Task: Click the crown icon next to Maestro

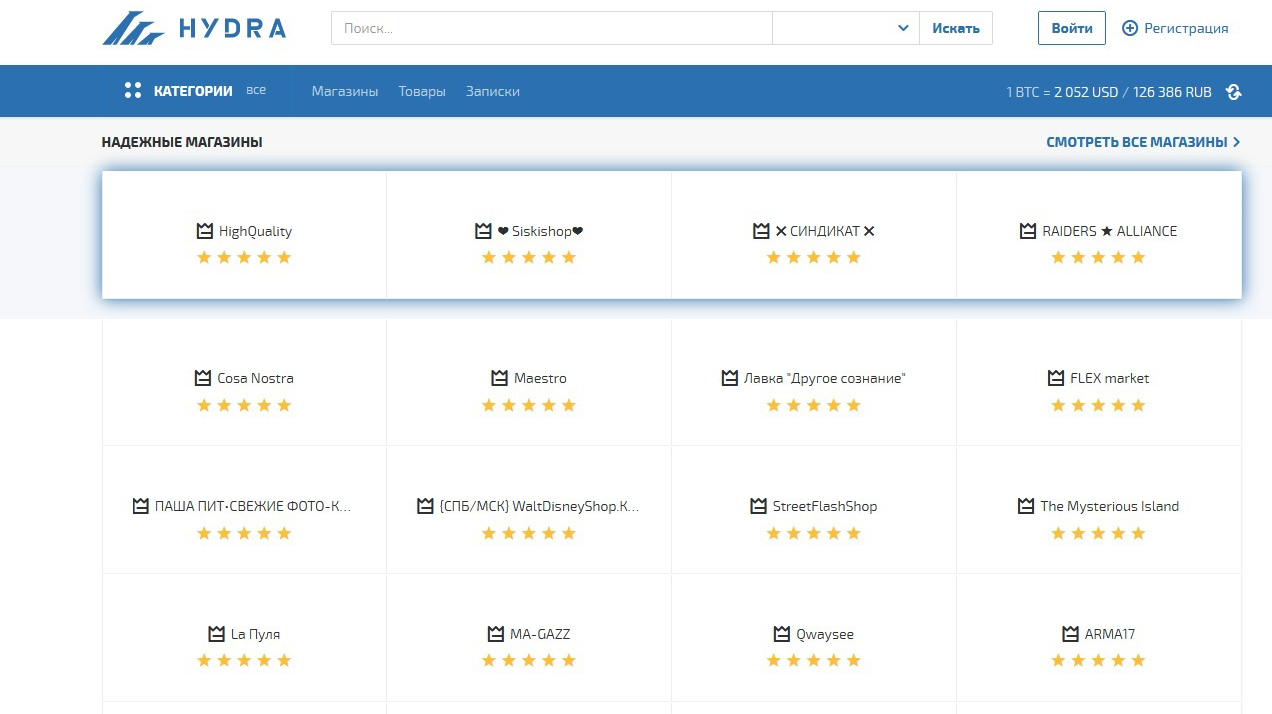Action: coord(500,378)
